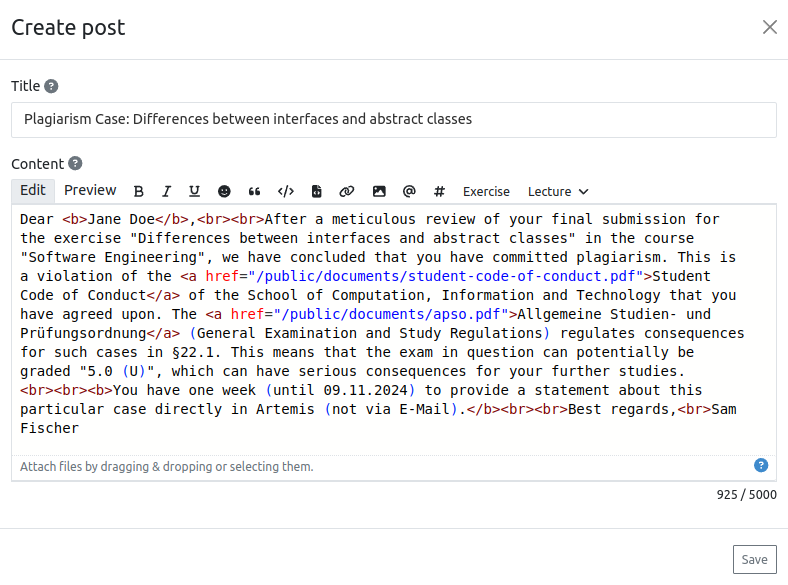The image size is (788, 585).
Task: Show help for the Content field
Action: click(x=75, y=164)
